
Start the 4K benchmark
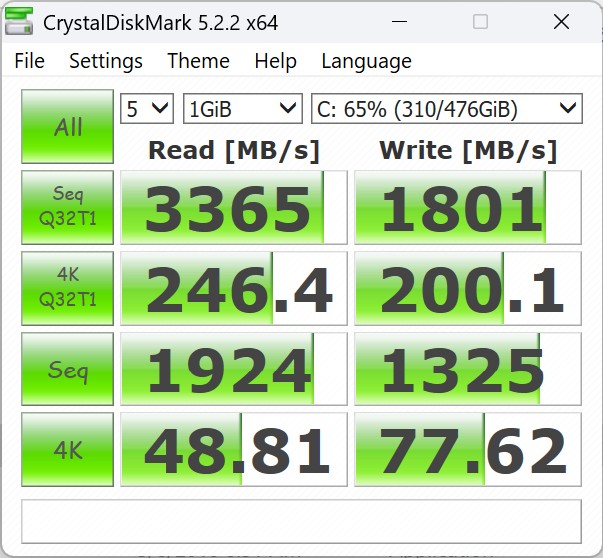pyautogui.click(x=68, y=450)
